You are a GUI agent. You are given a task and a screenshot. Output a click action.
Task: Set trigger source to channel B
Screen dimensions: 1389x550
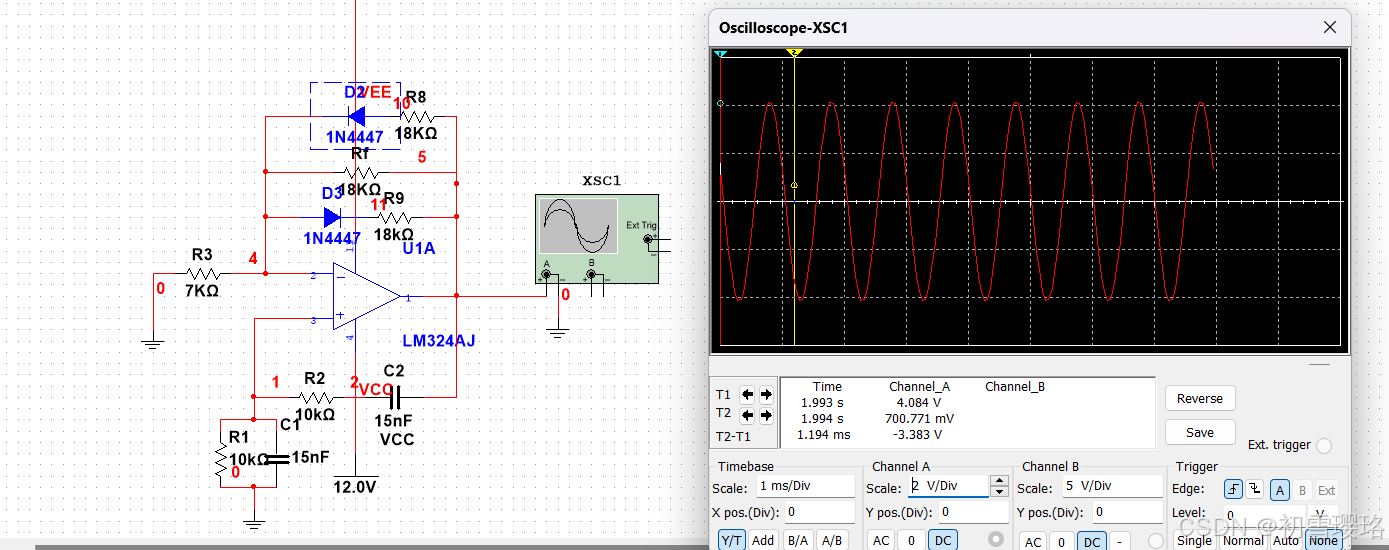(x=1302, y=490)
